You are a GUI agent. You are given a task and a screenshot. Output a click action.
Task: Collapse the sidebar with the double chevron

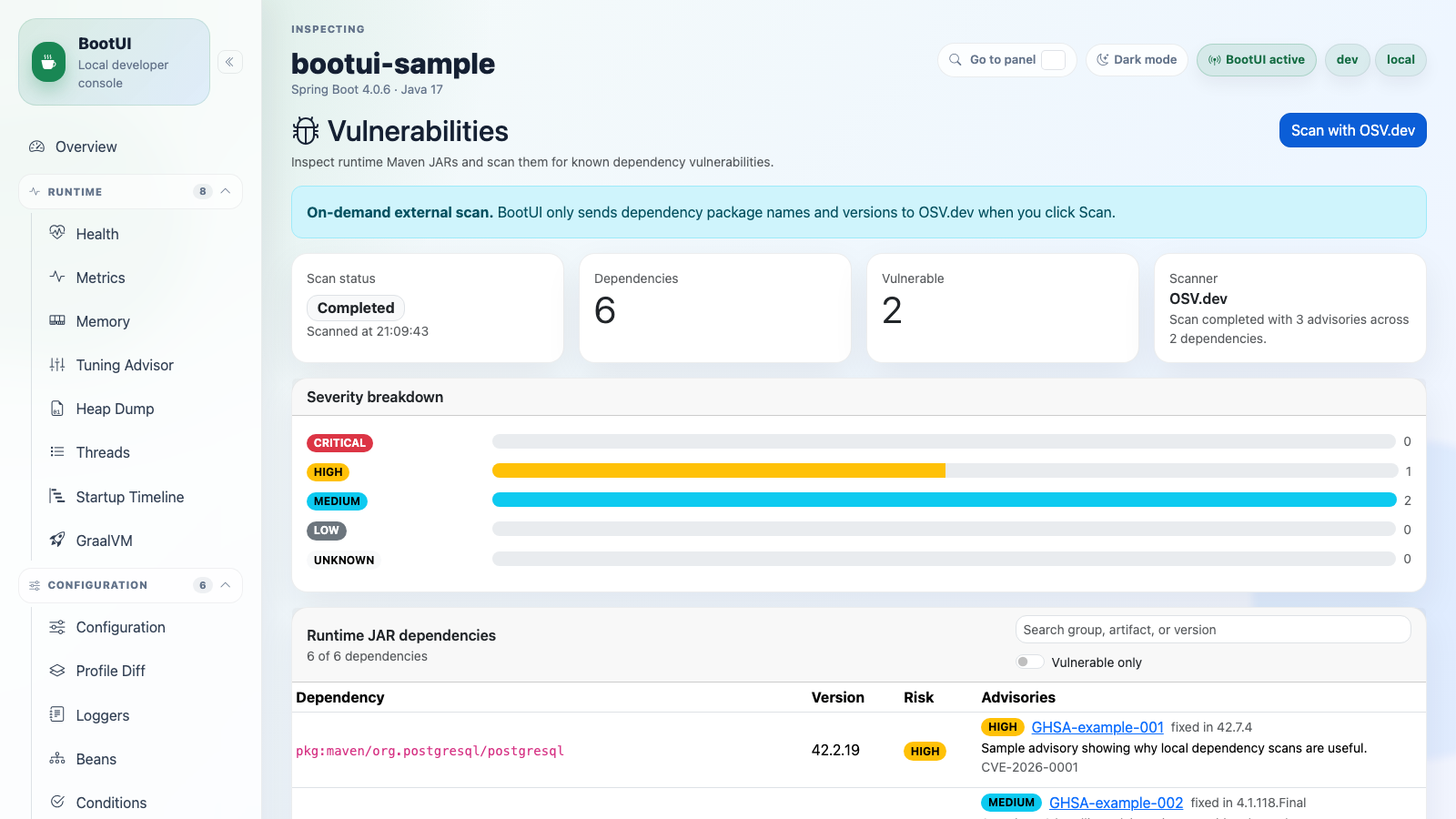(229, 62)
